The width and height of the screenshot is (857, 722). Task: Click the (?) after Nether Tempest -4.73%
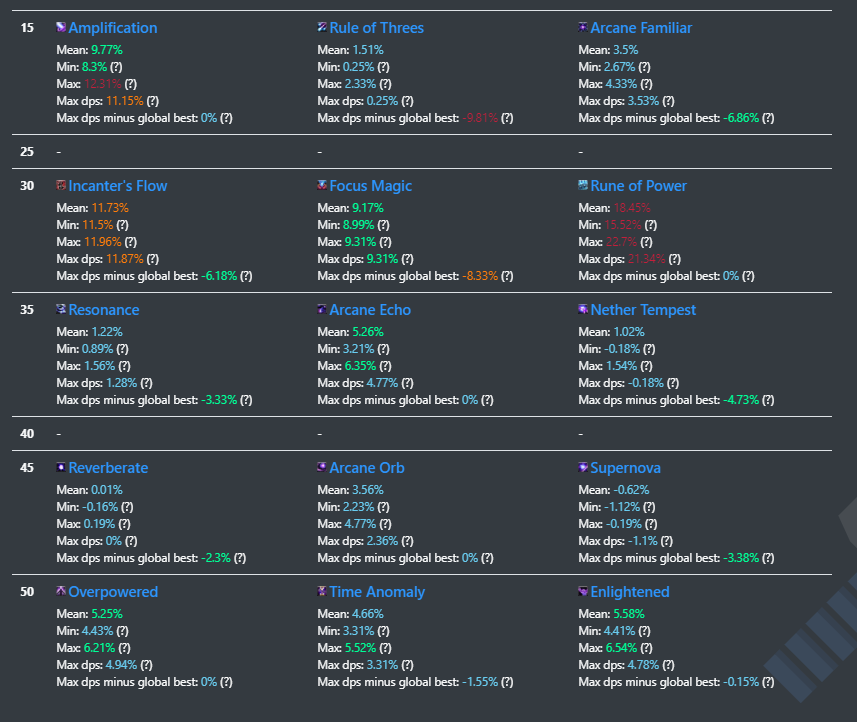[768, 400]
